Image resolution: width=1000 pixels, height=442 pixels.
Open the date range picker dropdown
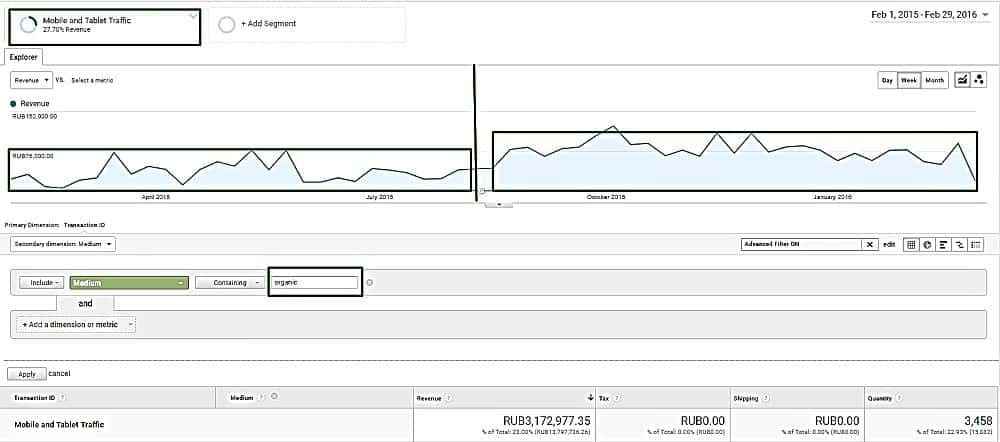(x=929, y=14)
